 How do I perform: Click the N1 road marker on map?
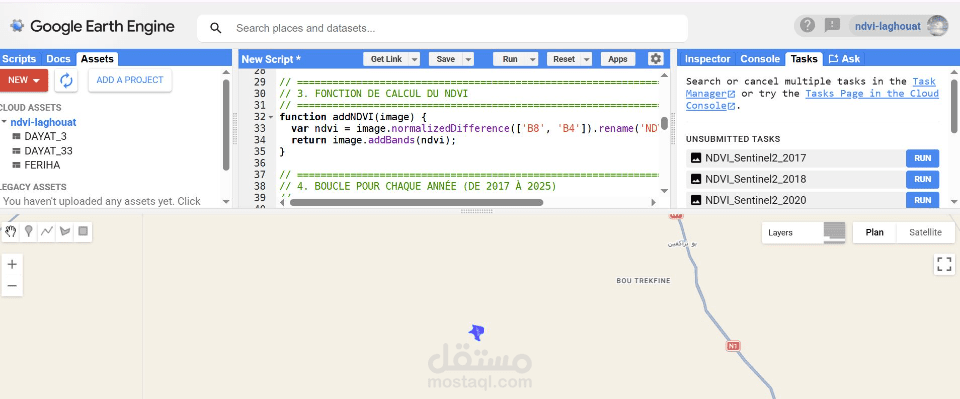732,346
